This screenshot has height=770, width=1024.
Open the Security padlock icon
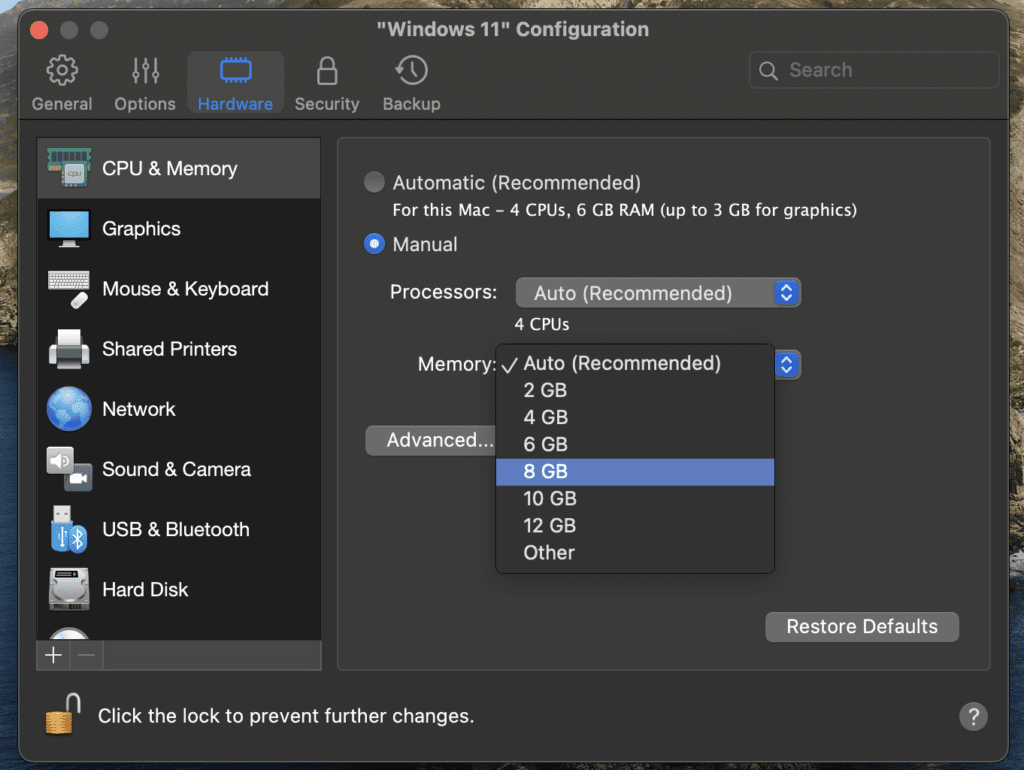[327, 71]
